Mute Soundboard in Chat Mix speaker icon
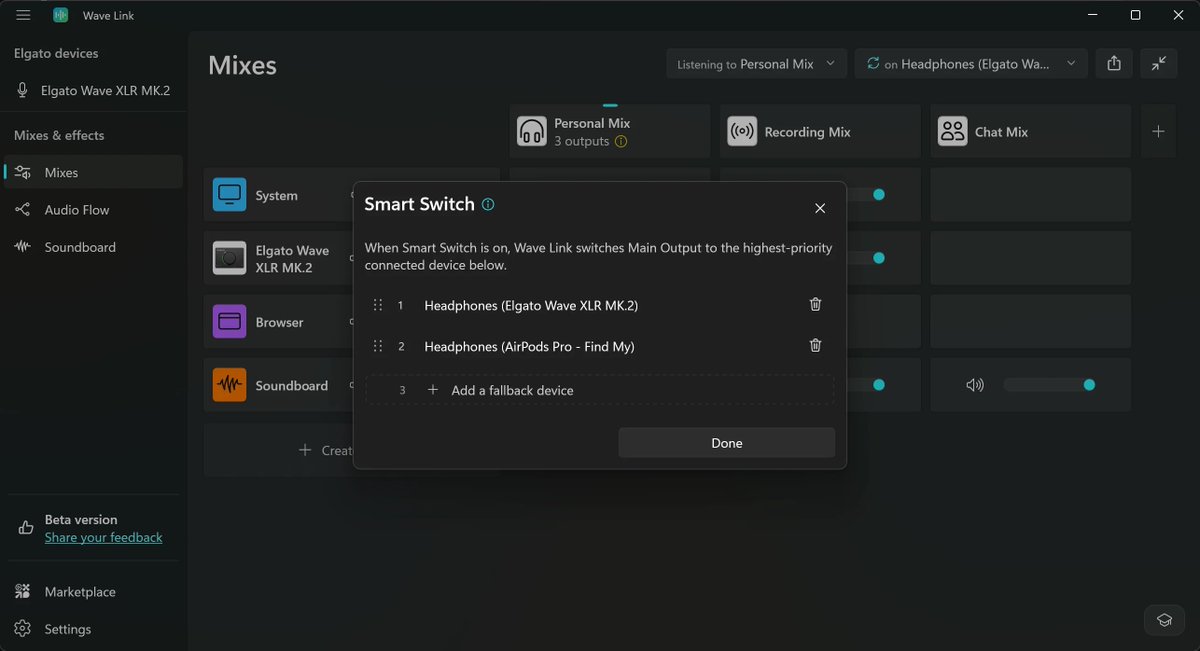Screen dimensions: 1200x651 [975, 385]
